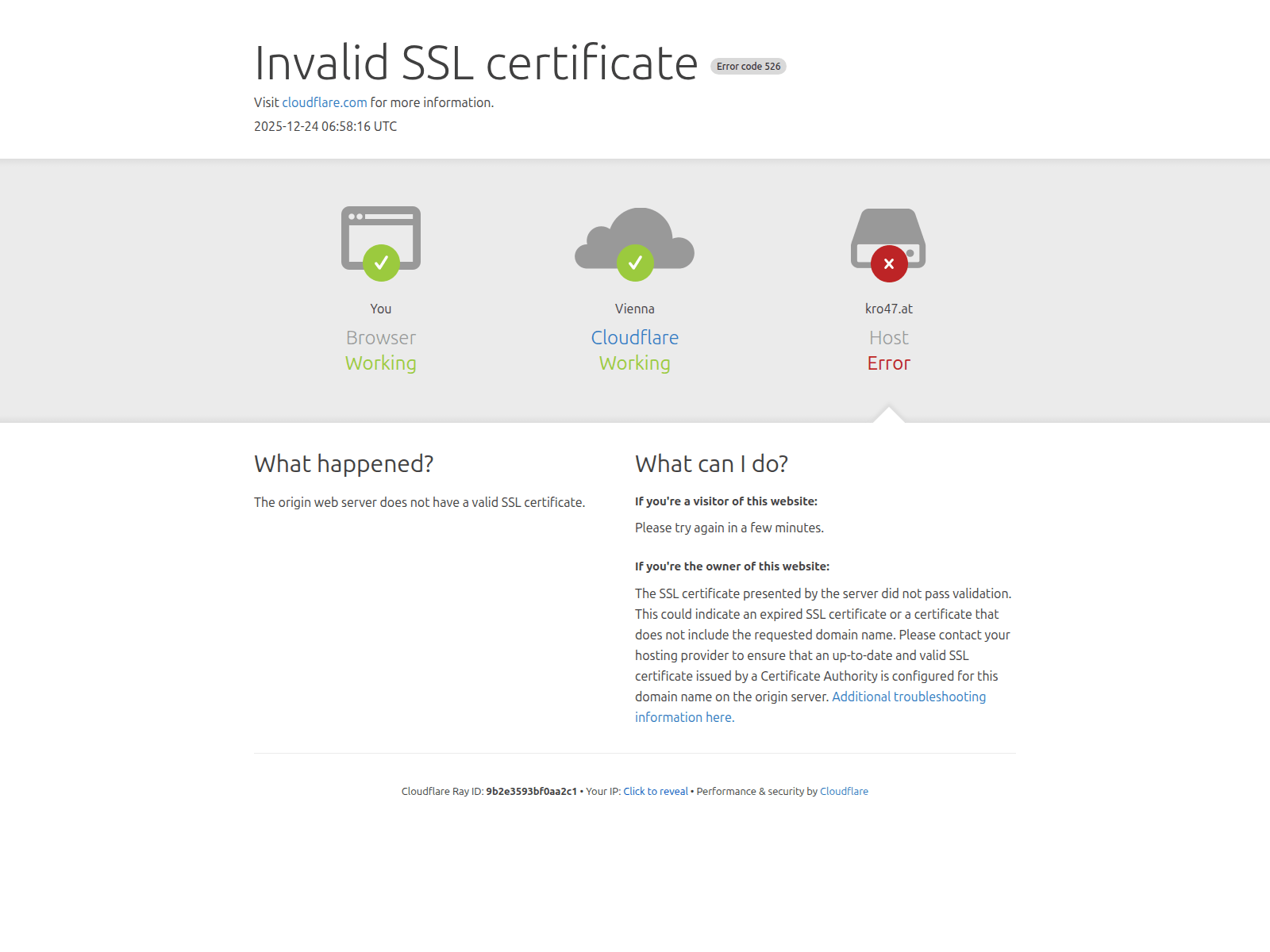Click the red error X on the host icon
The width and height of the screenshot is (1270, 952).
pos(888,263)
